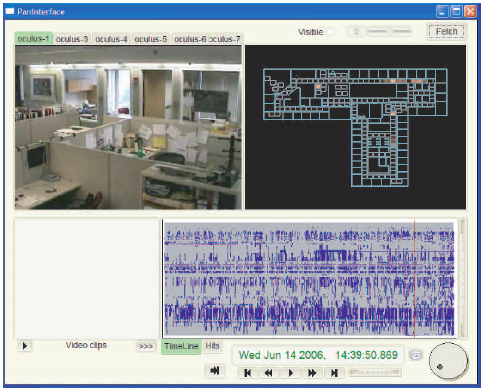Click the jump-to-marker arrow icon
The height and width of the screenshot is (390, 482).
(x=215, y=371)
